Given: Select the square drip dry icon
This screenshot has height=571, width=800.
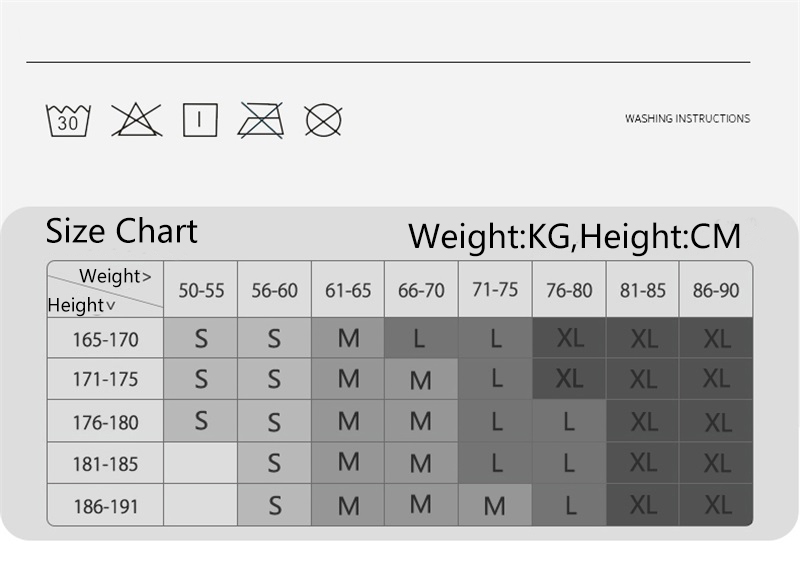Looking at the screenshot, I should click(x=200, y=120).
